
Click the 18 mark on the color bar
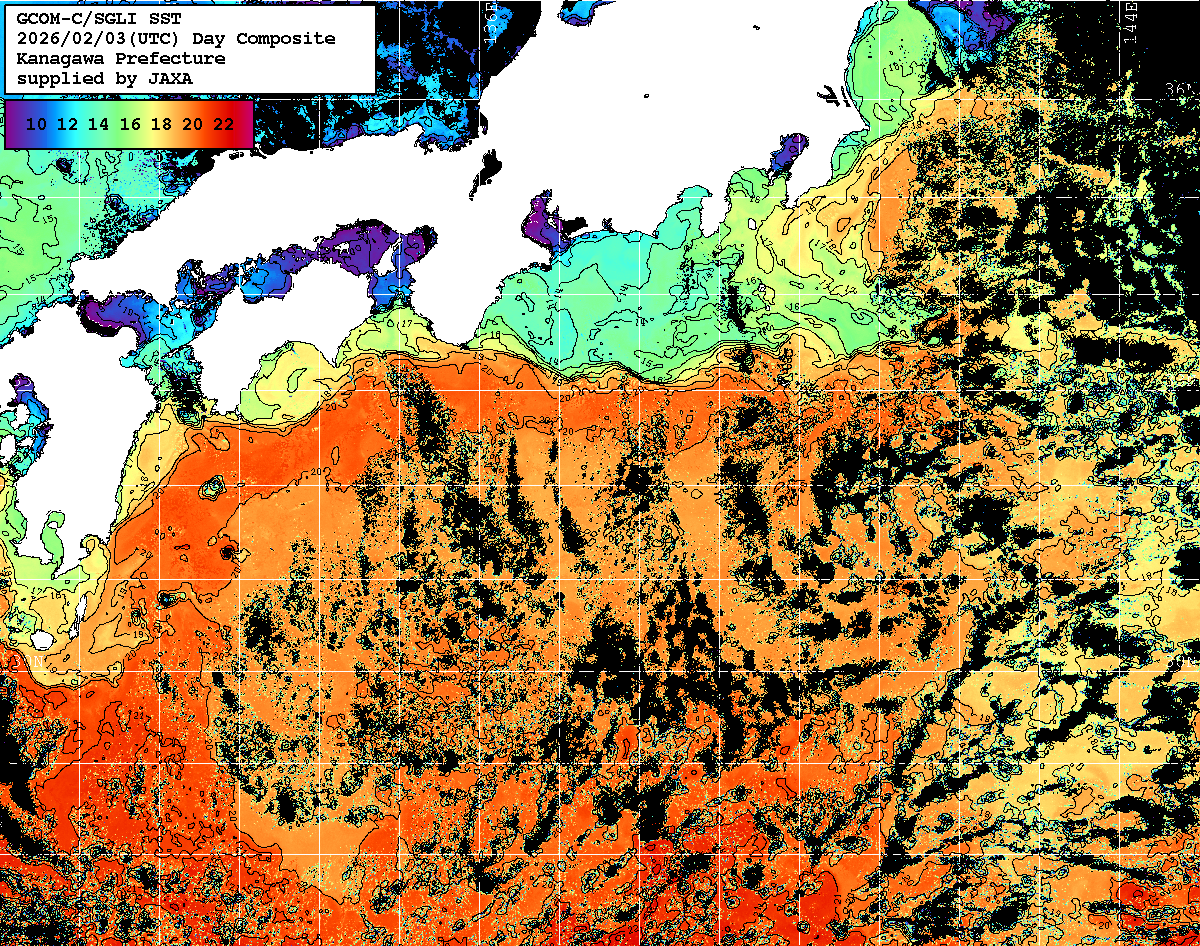pyautogui.click(x=161, y=124)
